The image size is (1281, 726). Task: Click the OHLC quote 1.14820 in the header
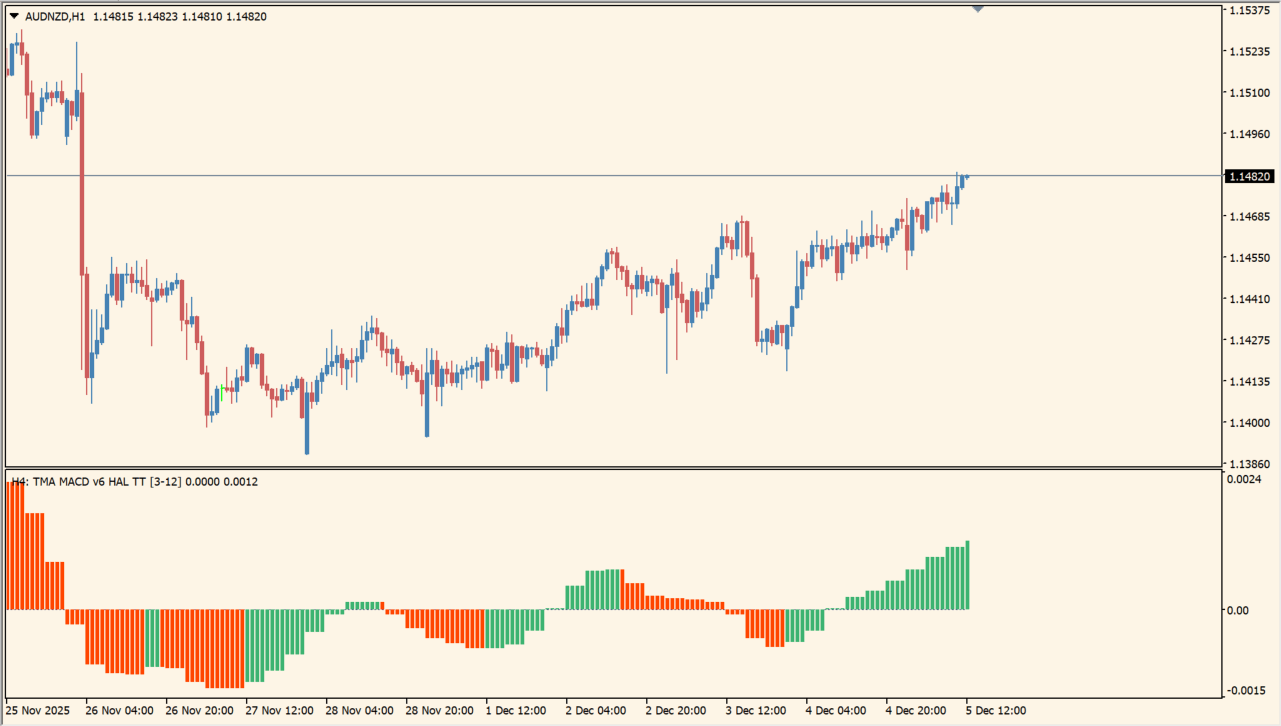[244, 16]
